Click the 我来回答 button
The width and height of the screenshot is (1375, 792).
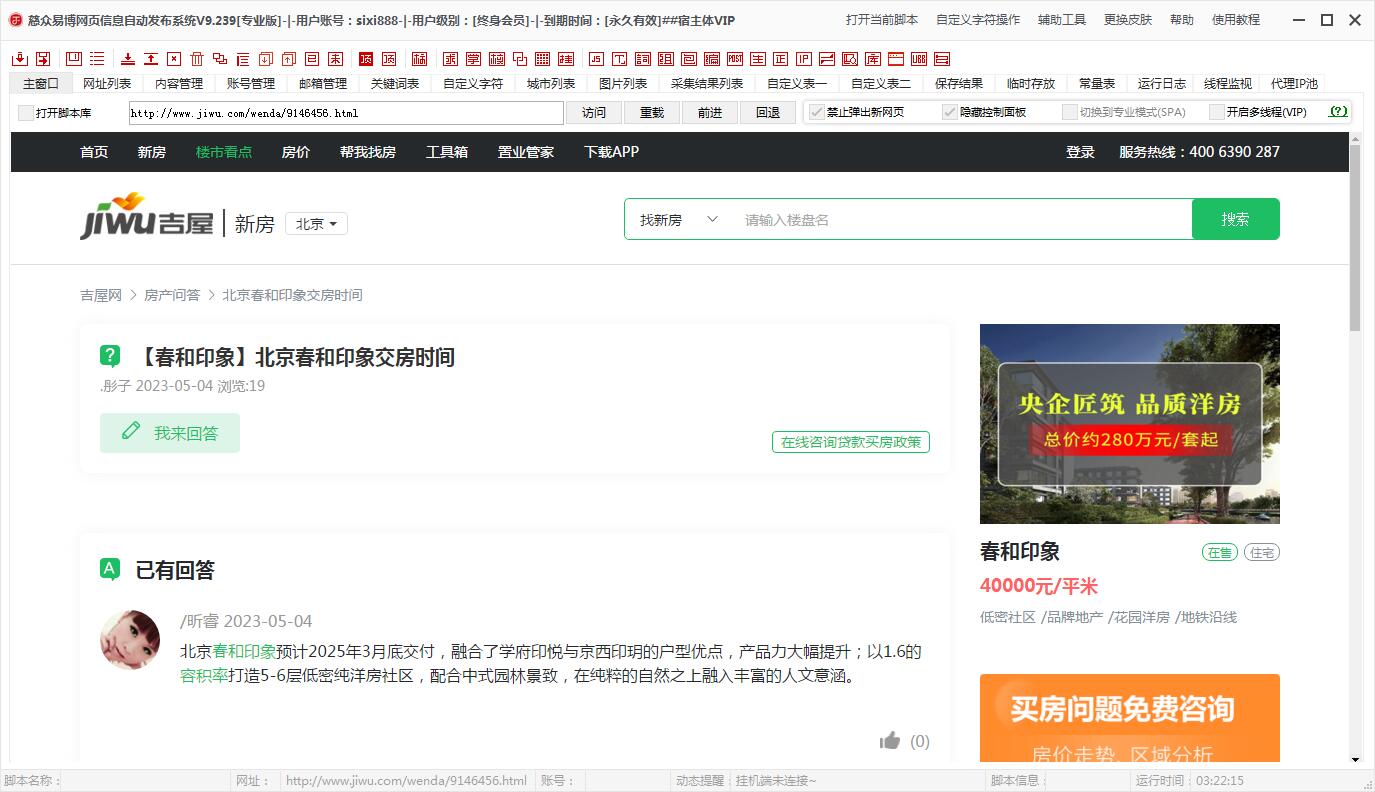pyautogui.click(x=170, y=433)
